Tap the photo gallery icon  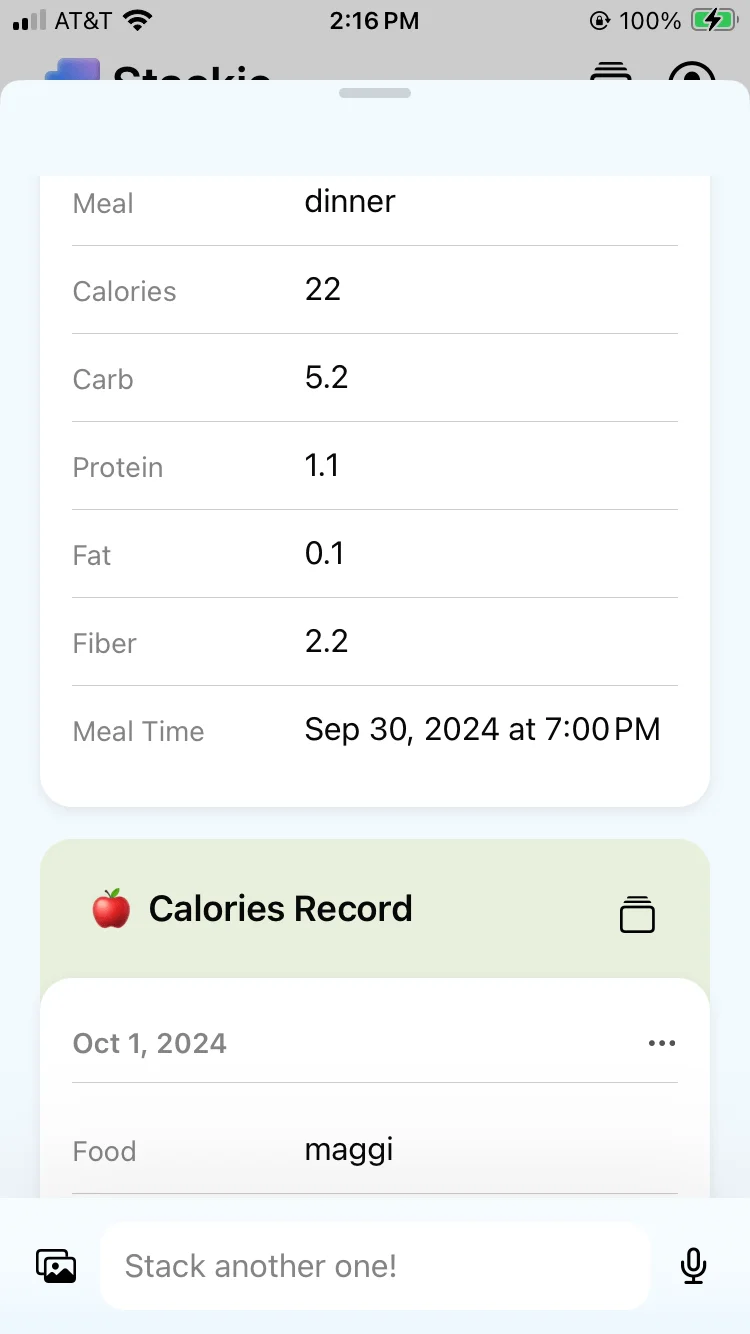(57, 1266)
